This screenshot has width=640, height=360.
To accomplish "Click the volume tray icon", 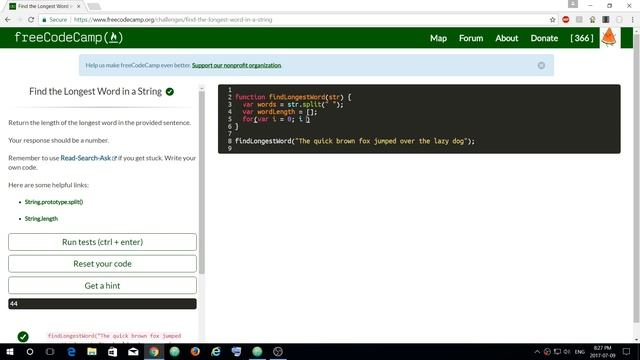I will point(567,351).
